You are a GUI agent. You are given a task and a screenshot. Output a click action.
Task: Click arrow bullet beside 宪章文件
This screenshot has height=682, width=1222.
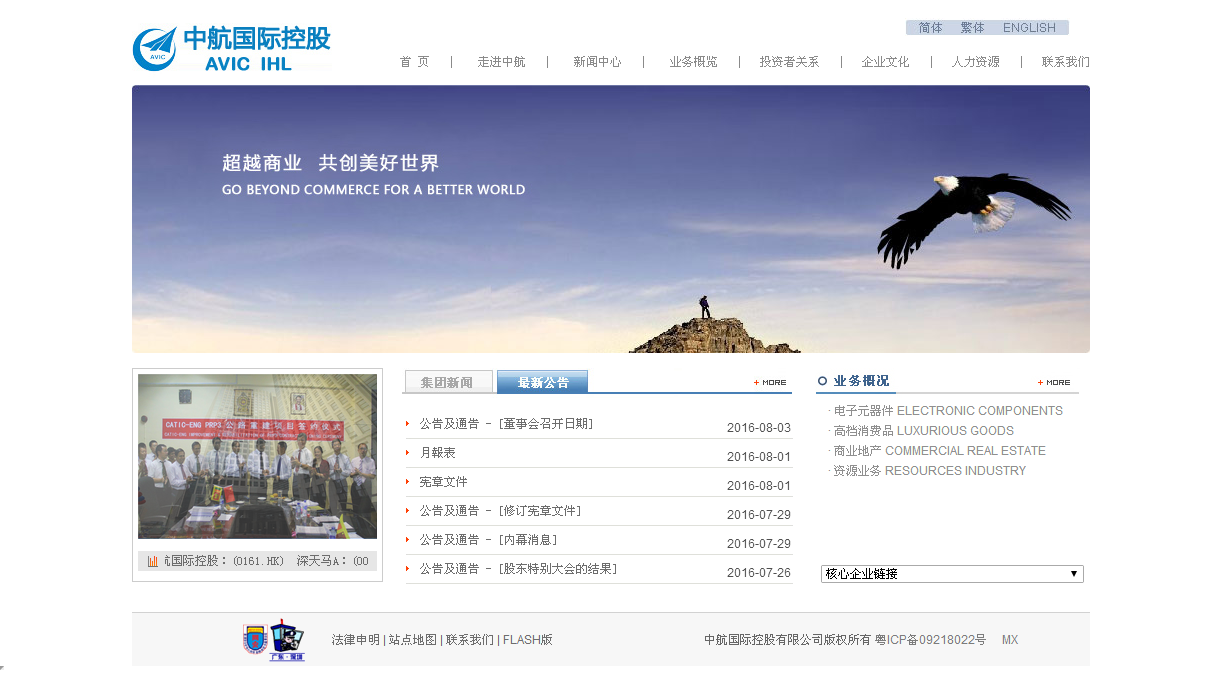[x=408, y=482]
